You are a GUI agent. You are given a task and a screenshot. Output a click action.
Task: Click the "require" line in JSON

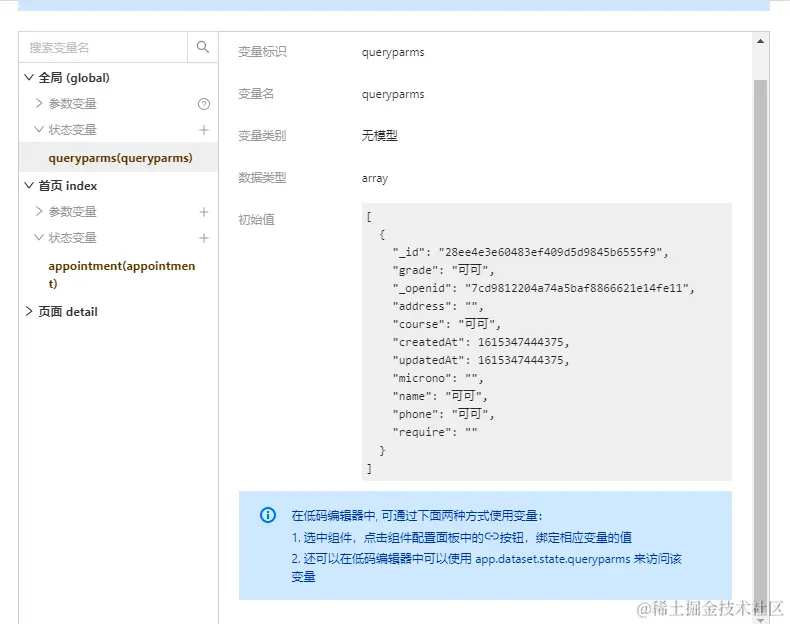[435, 432]
